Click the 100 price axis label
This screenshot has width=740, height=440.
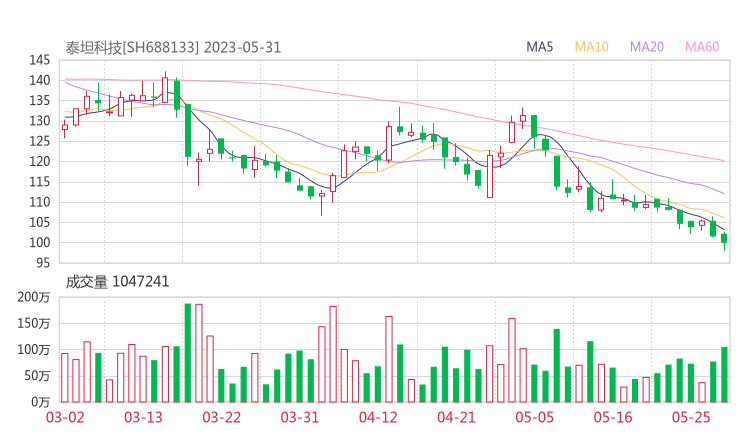pos(40,243)
